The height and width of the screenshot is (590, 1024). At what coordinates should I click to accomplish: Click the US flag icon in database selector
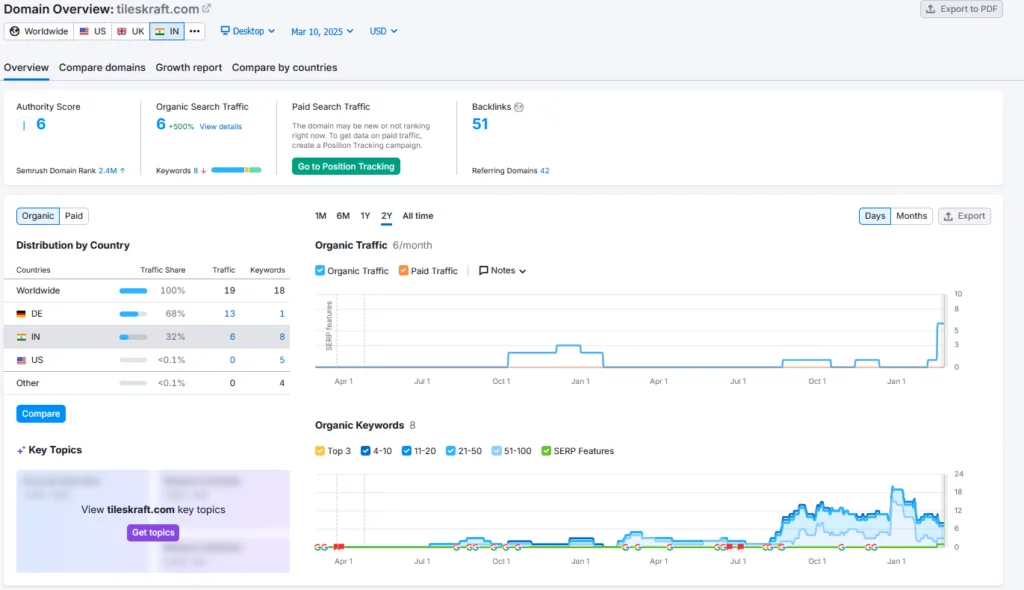pos(84,31)
